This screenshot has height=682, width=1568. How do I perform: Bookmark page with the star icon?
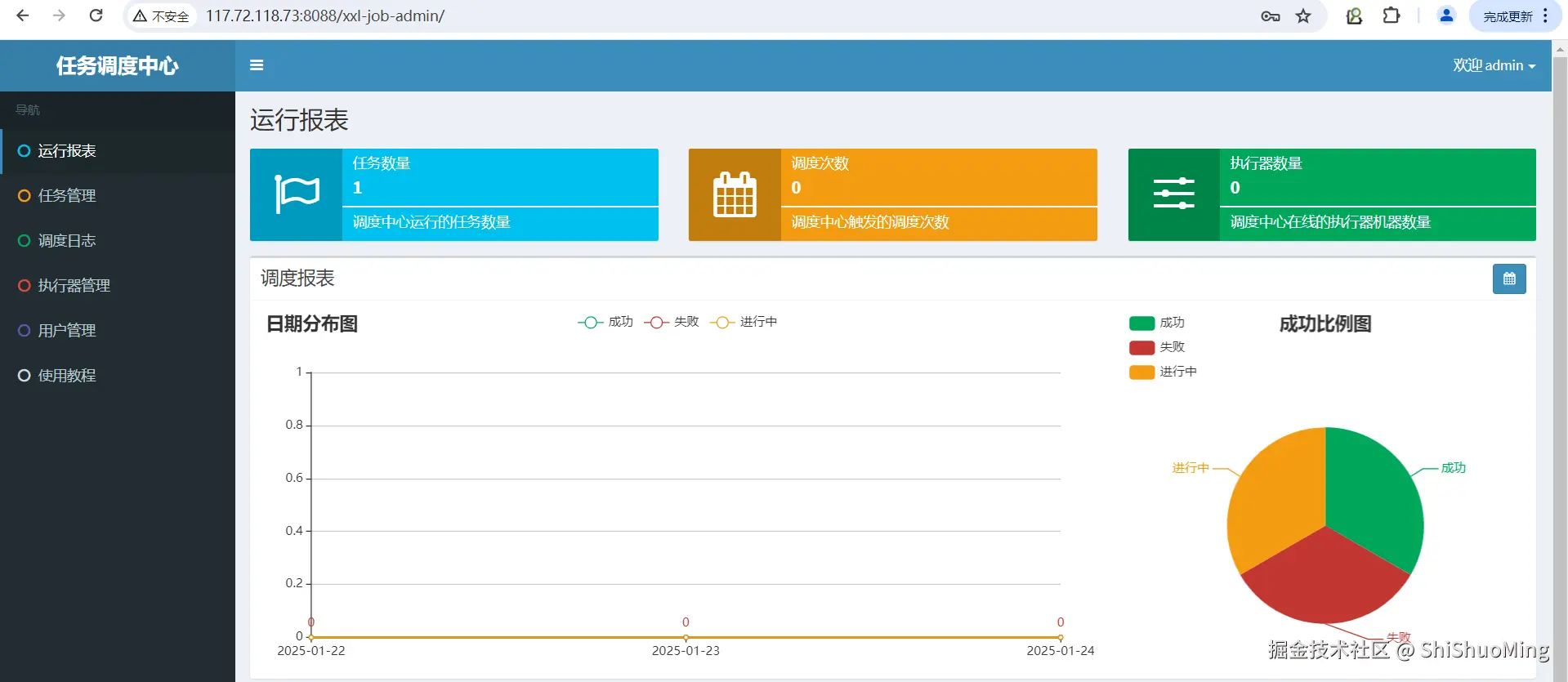1303,16
